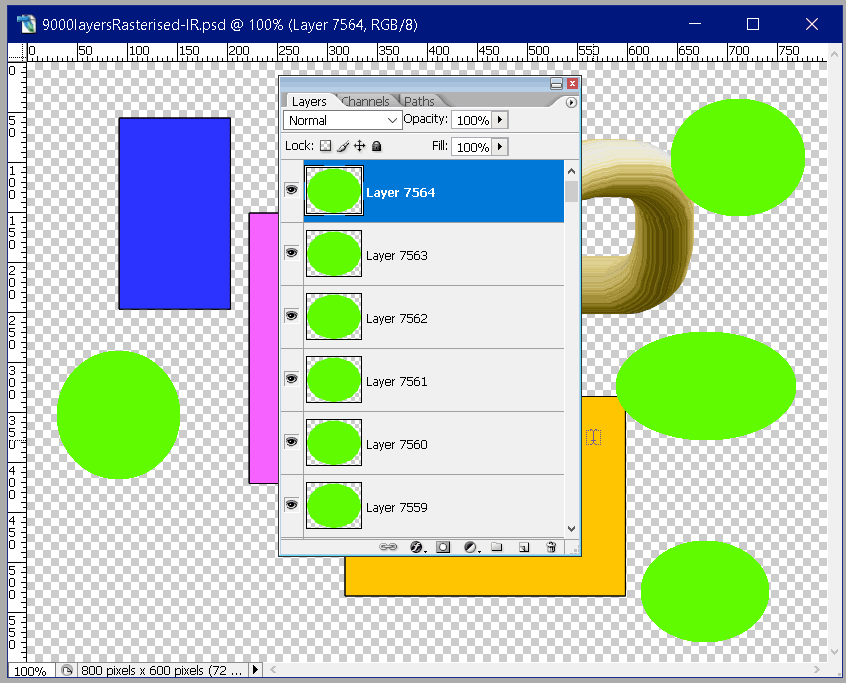Open the layer style effects button

tap(417, 547)
